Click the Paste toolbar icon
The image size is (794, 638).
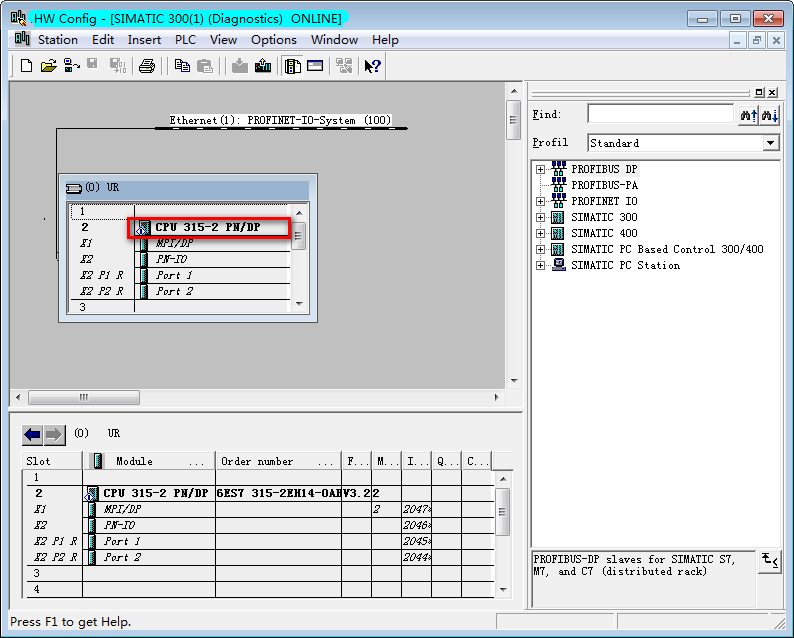205,66
